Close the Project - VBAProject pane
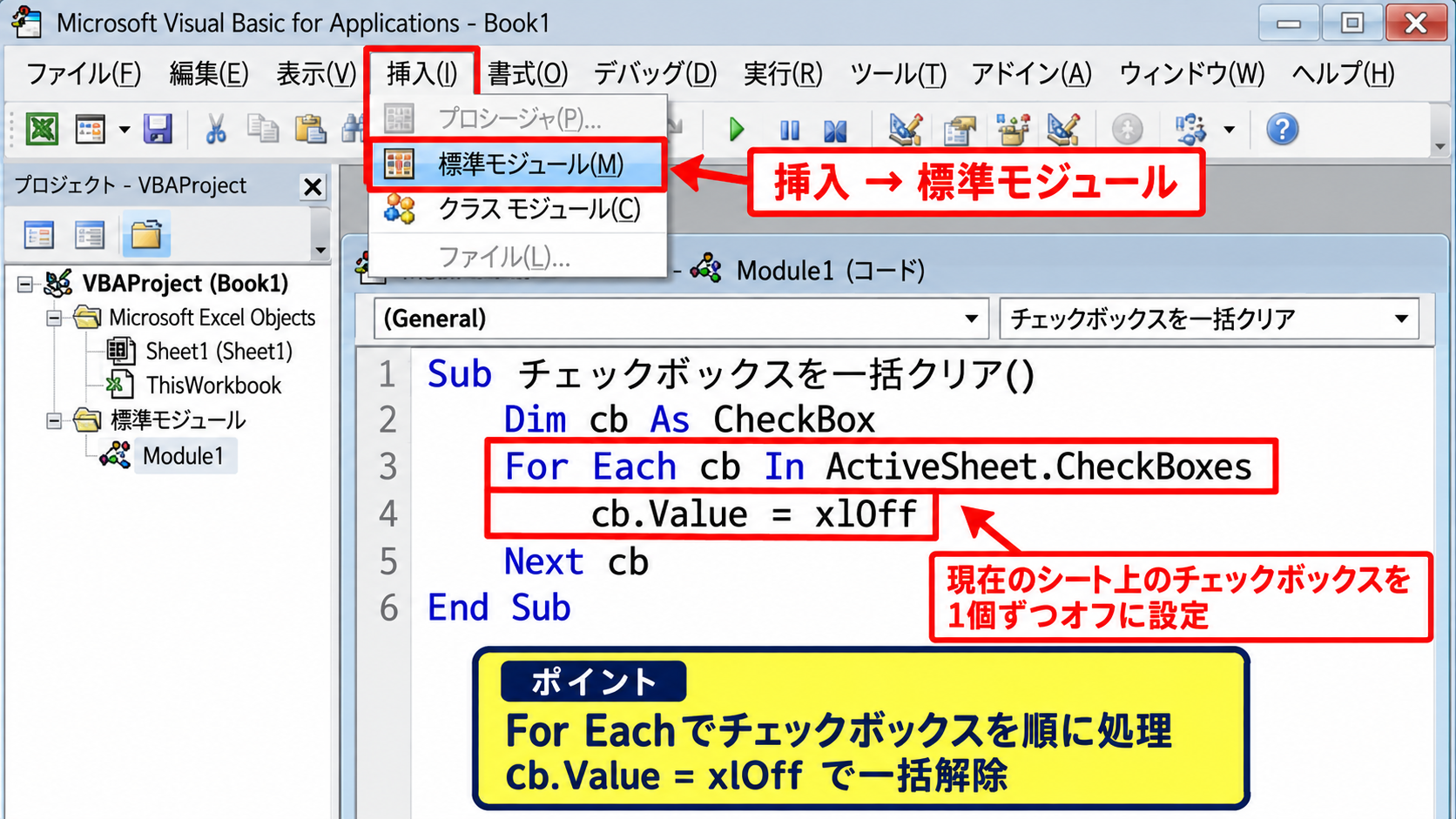This screenshot has width=1456, height=819. [x=313, y=186]
